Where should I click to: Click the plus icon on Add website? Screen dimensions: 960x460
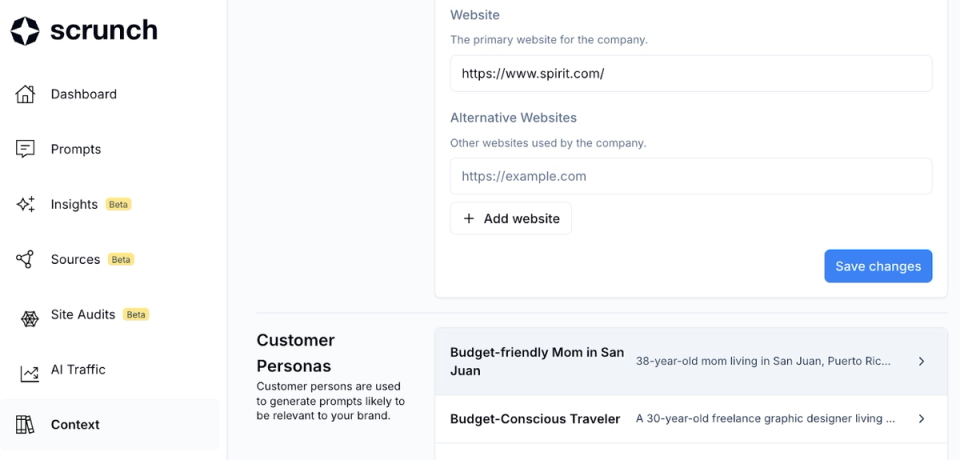(x=469, y=219)
